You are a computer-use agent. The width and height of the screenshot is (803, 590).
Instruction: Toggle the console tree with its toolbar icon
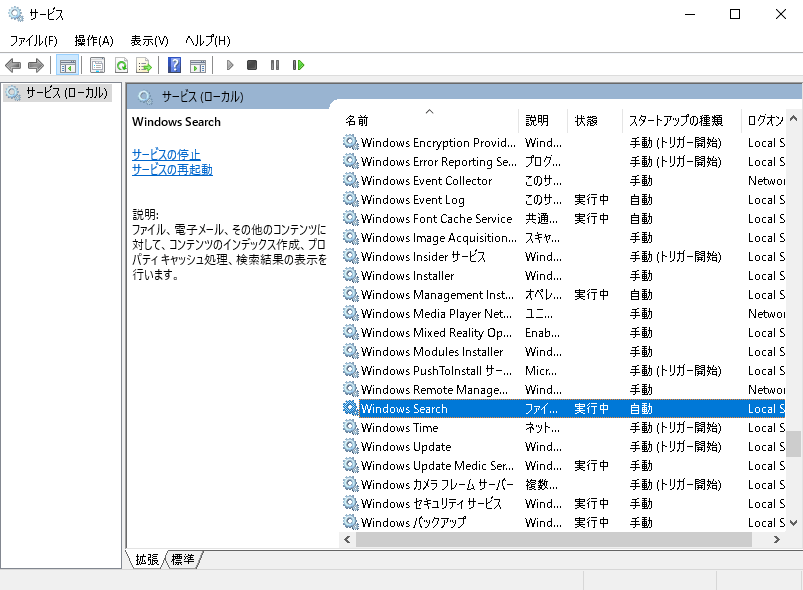[68, 64]
